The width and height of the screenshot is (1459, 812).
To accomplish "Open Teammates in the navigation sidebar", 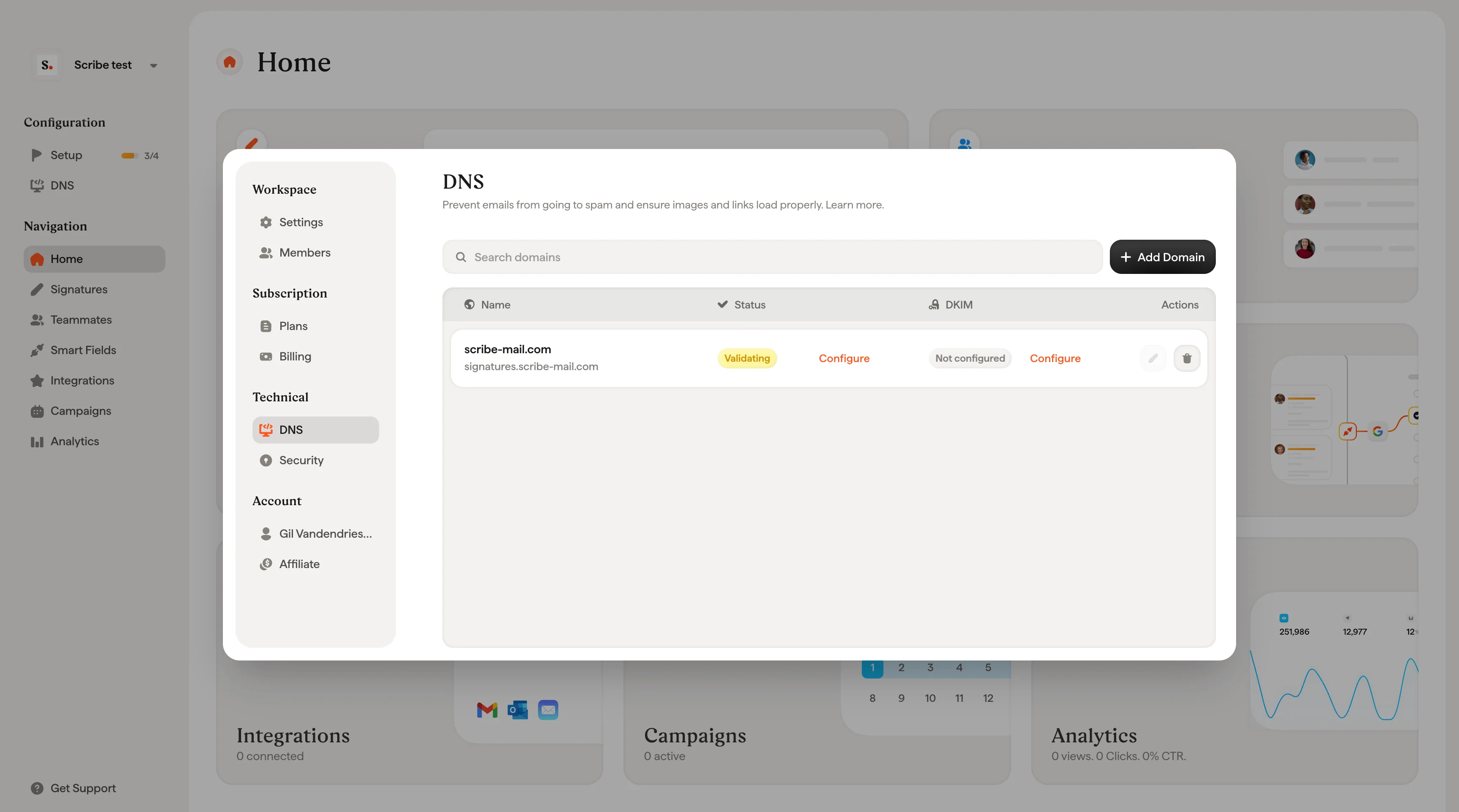I will coord(95,320).
